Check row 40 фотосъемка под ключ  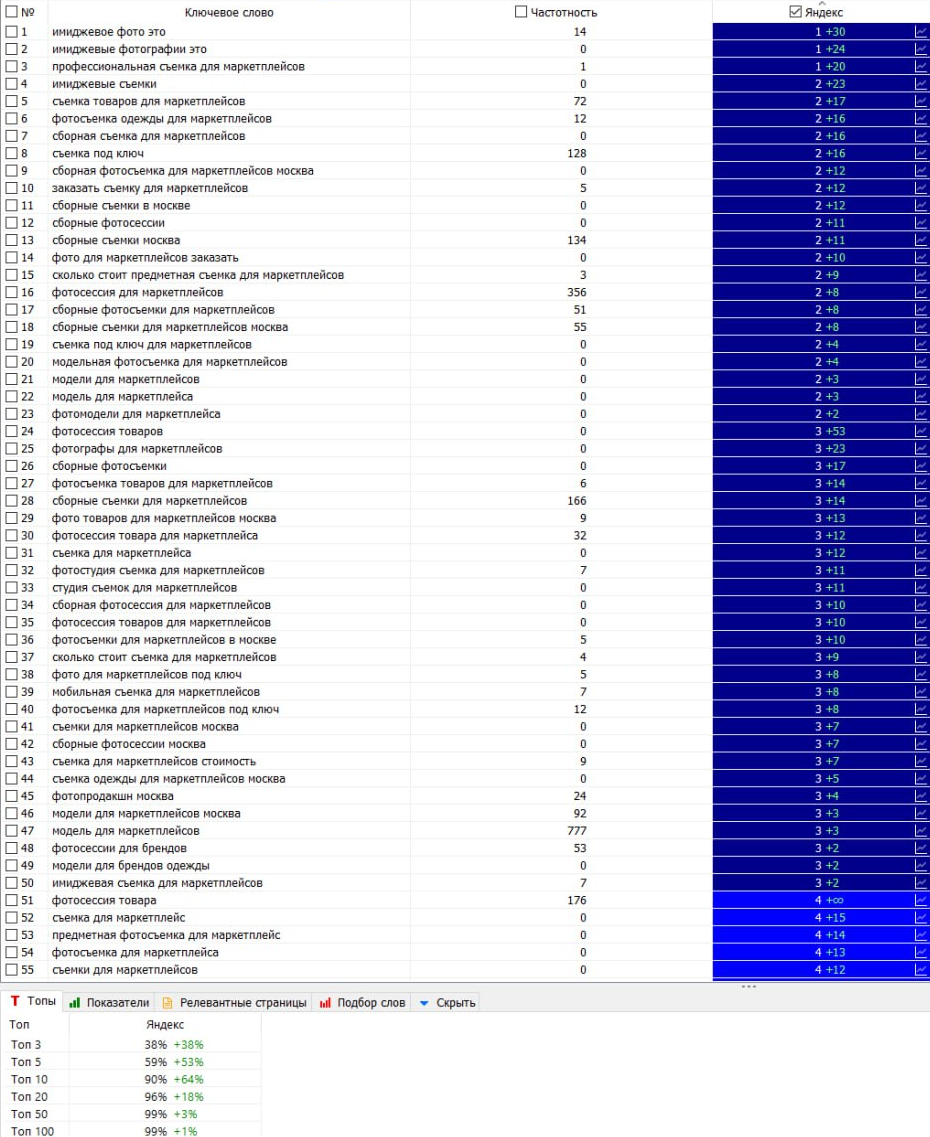12,709
